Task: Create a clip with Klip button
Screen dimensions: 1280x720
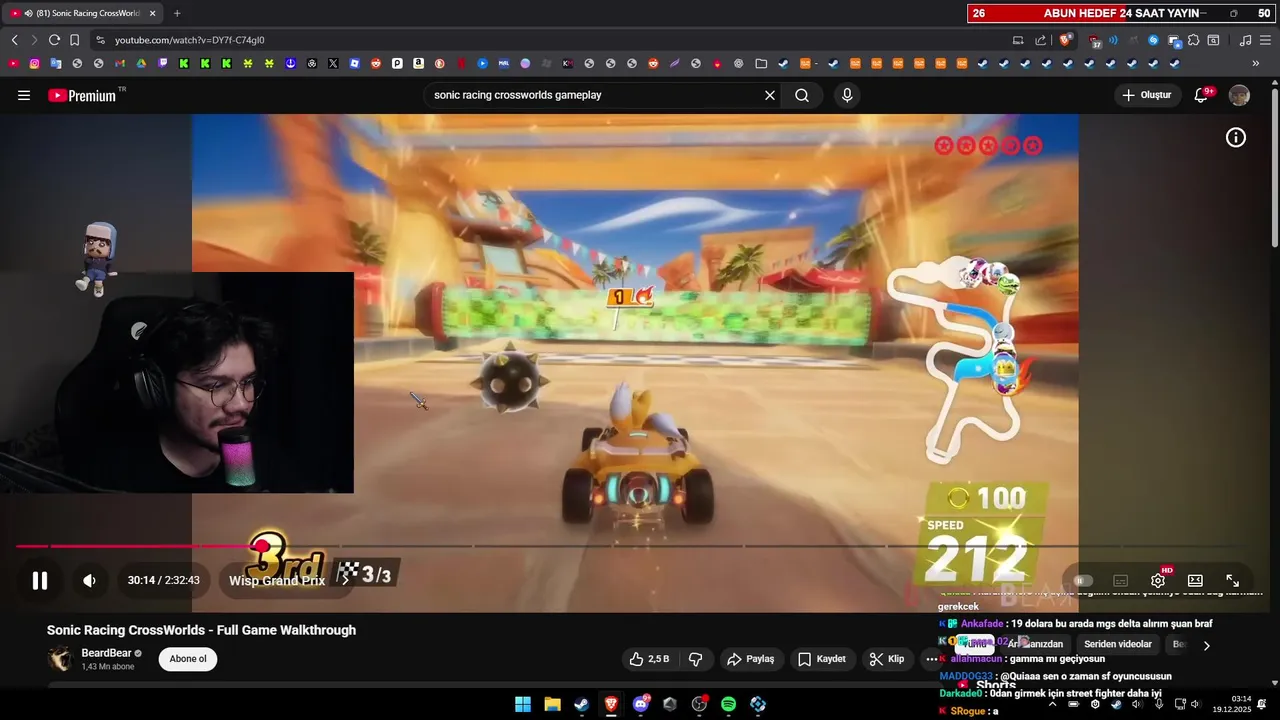Action: pyautogui.click(x=886, y=659)
